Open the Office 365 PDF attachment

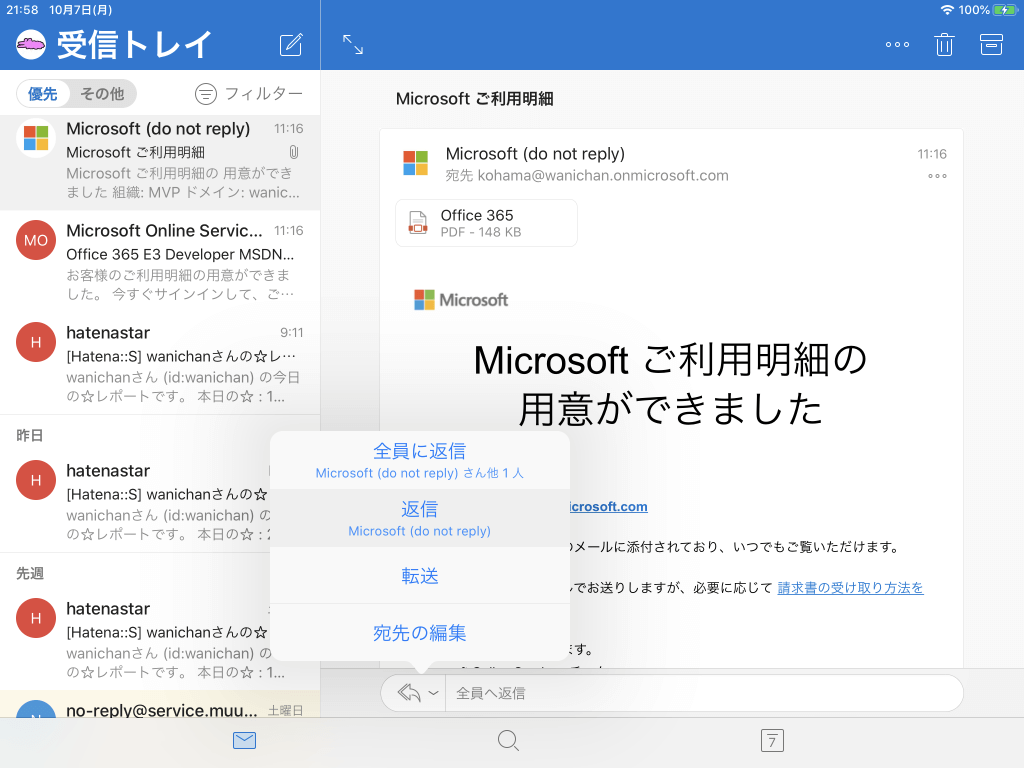tap(486, 223)
